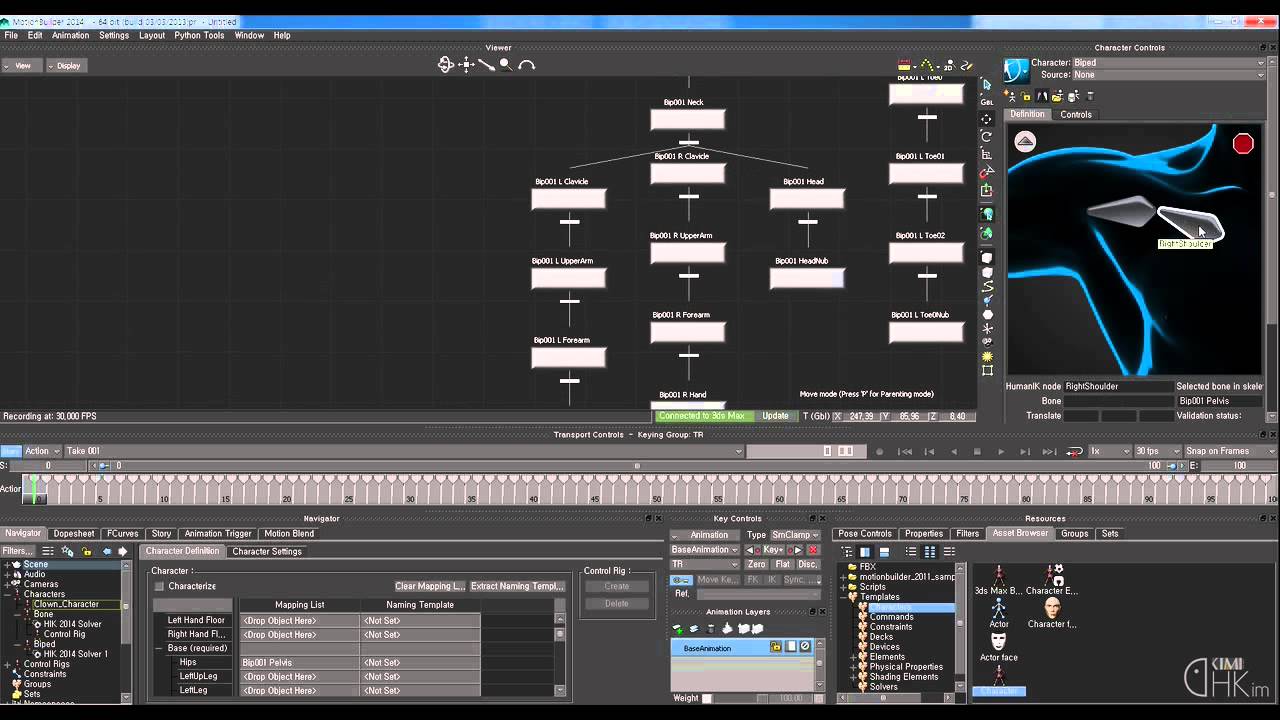Expand the Control Rigs tree node
This screenshot has height=720, width=1280.
(x=8, y=664)
